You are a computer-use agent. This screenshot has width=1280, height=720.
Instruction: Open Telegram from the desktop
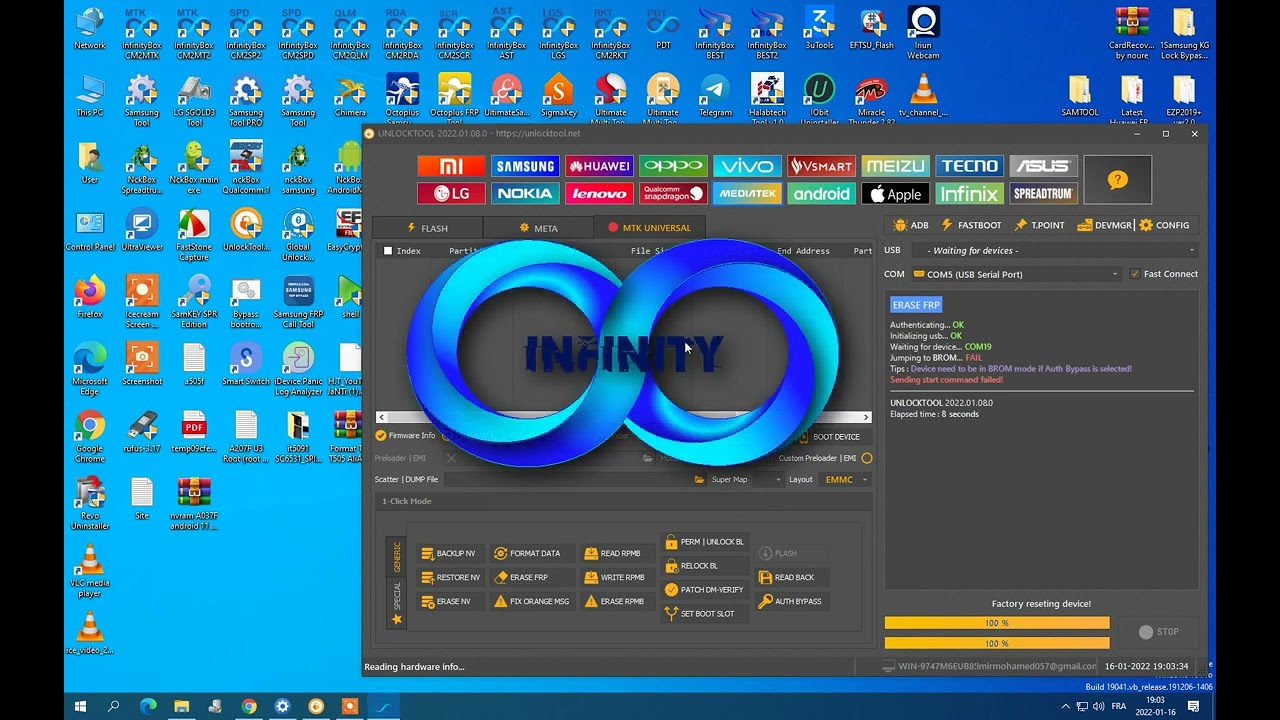pyautogui.click(x=715, y=95)
